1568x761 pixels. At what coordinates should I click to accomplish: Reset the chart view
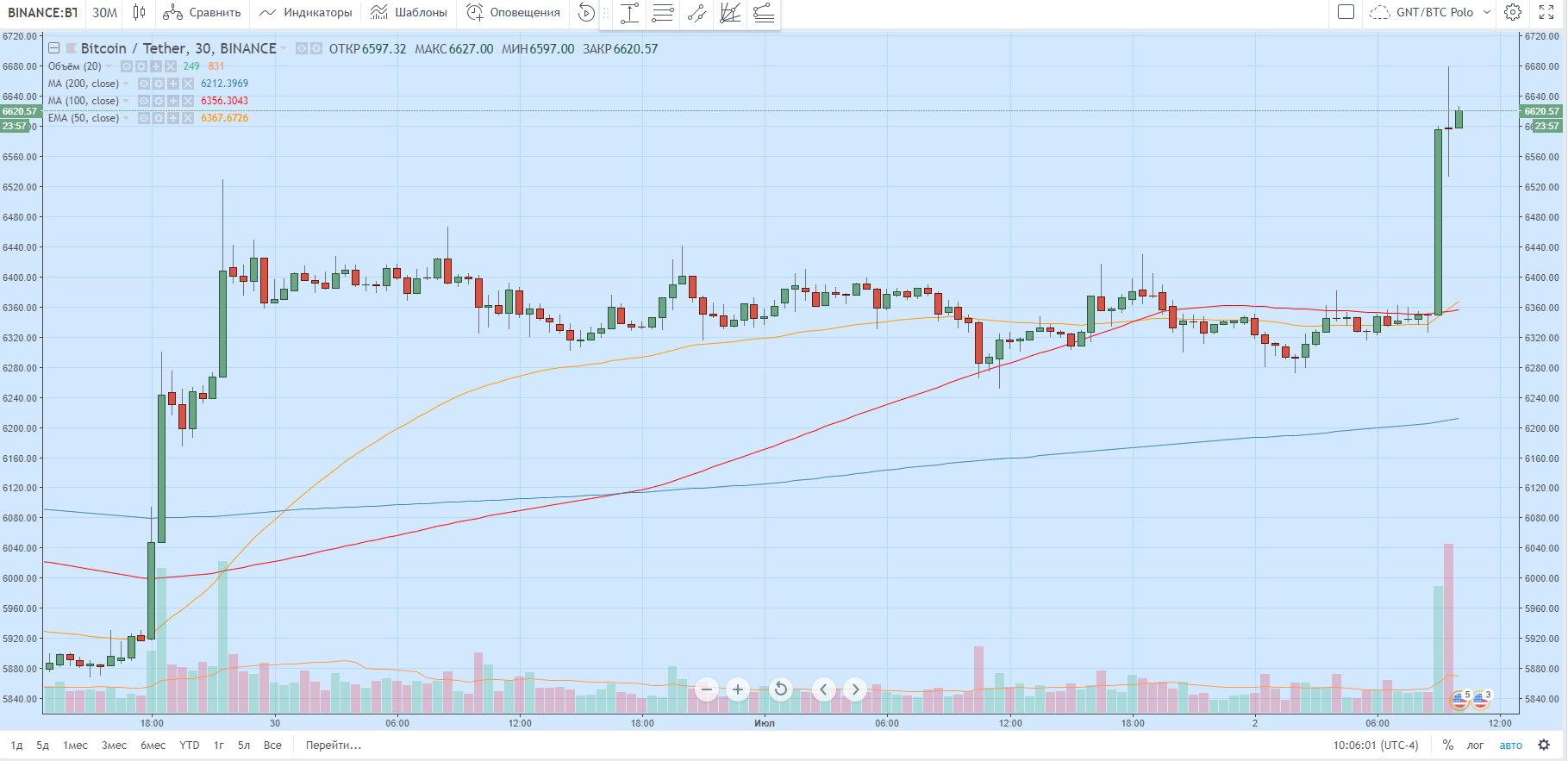pos(780,689)
